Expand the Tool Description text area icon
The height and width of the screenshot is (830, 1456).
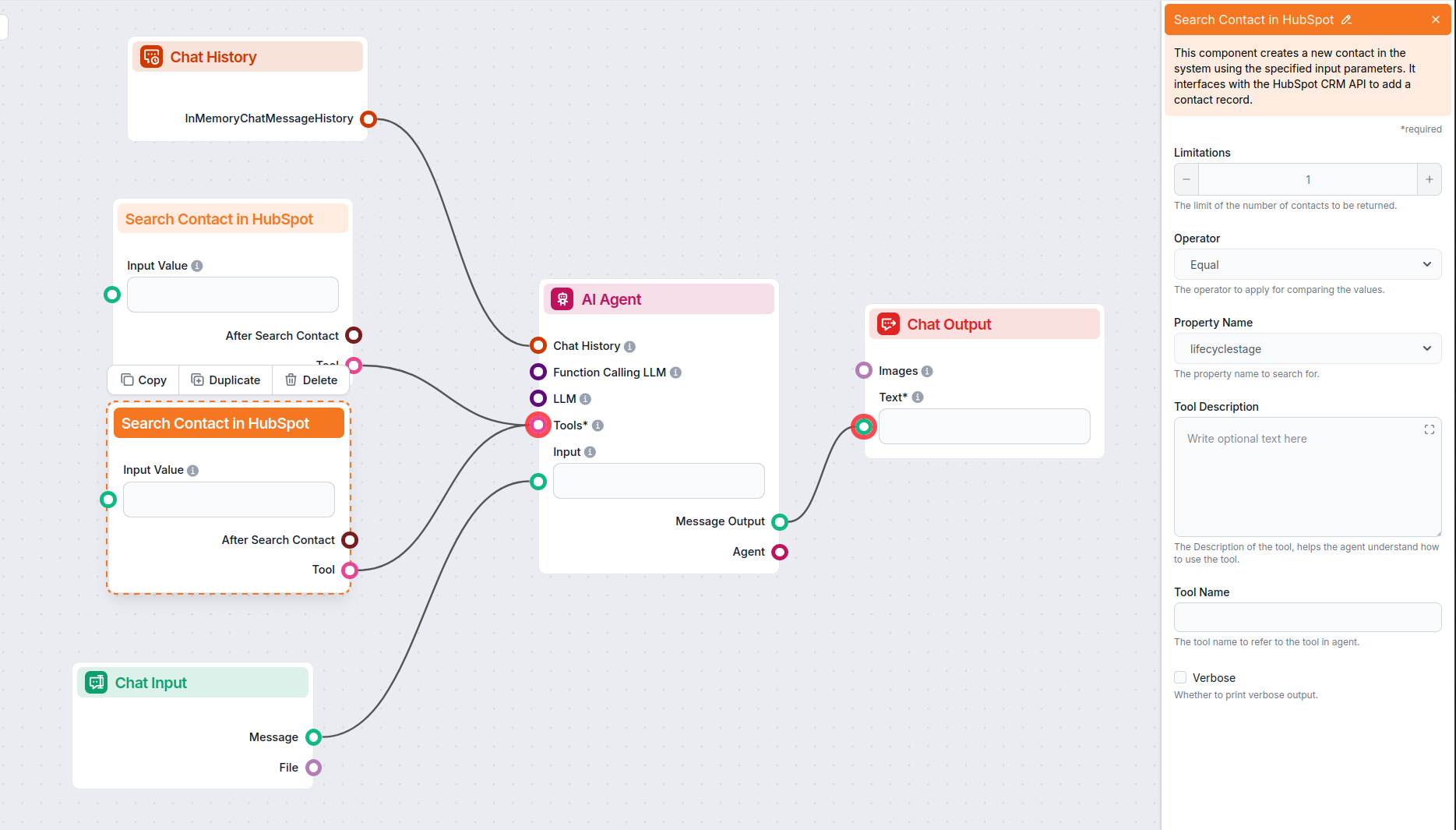1429,429
